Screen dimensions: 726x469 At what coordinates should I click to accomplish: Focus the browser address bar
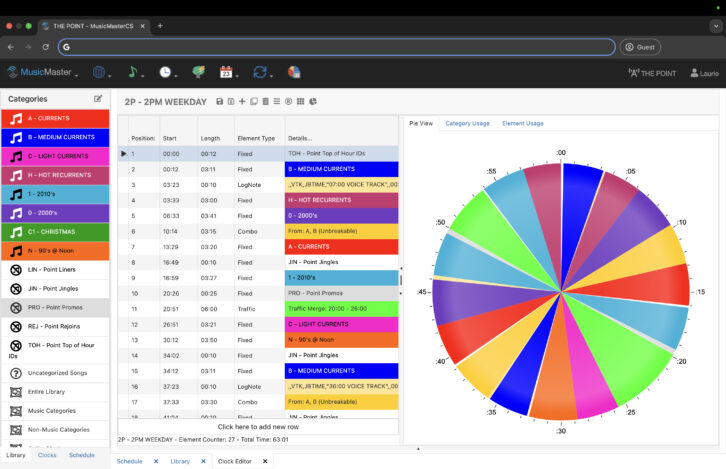[337, 47]
